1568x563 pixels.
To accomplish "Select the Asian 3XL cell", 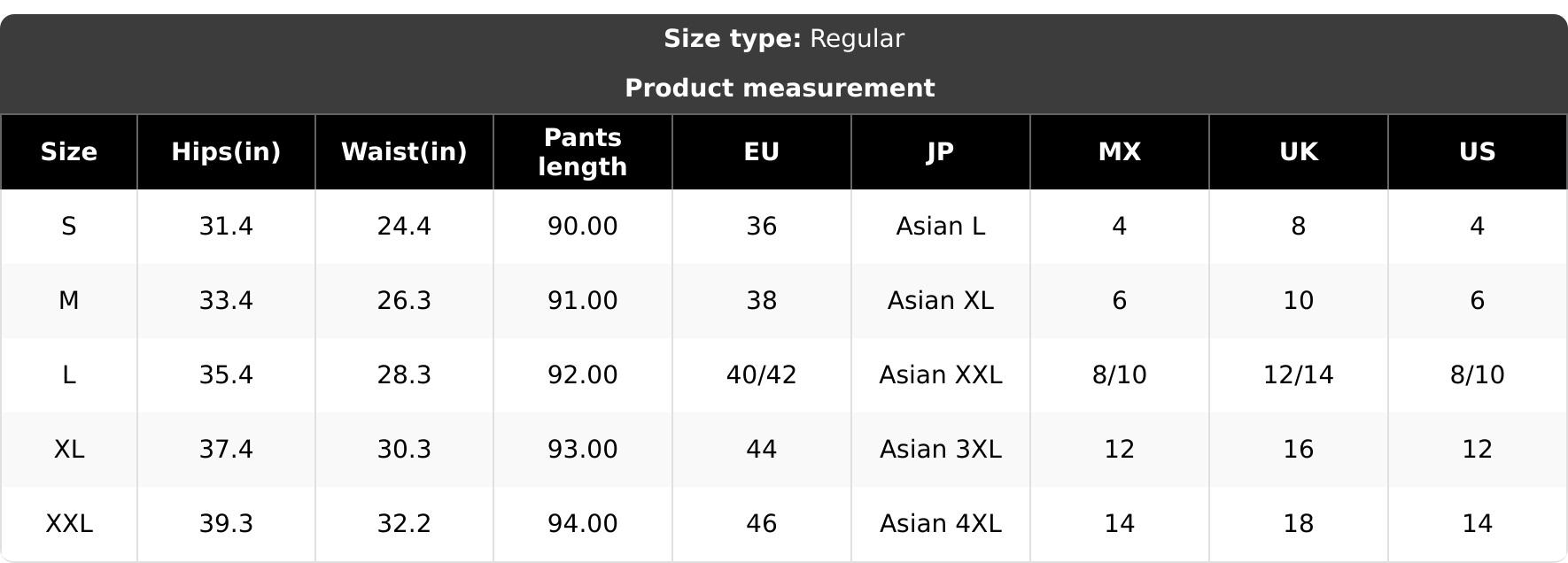I will pyautogui.click(x=941, y=450).
